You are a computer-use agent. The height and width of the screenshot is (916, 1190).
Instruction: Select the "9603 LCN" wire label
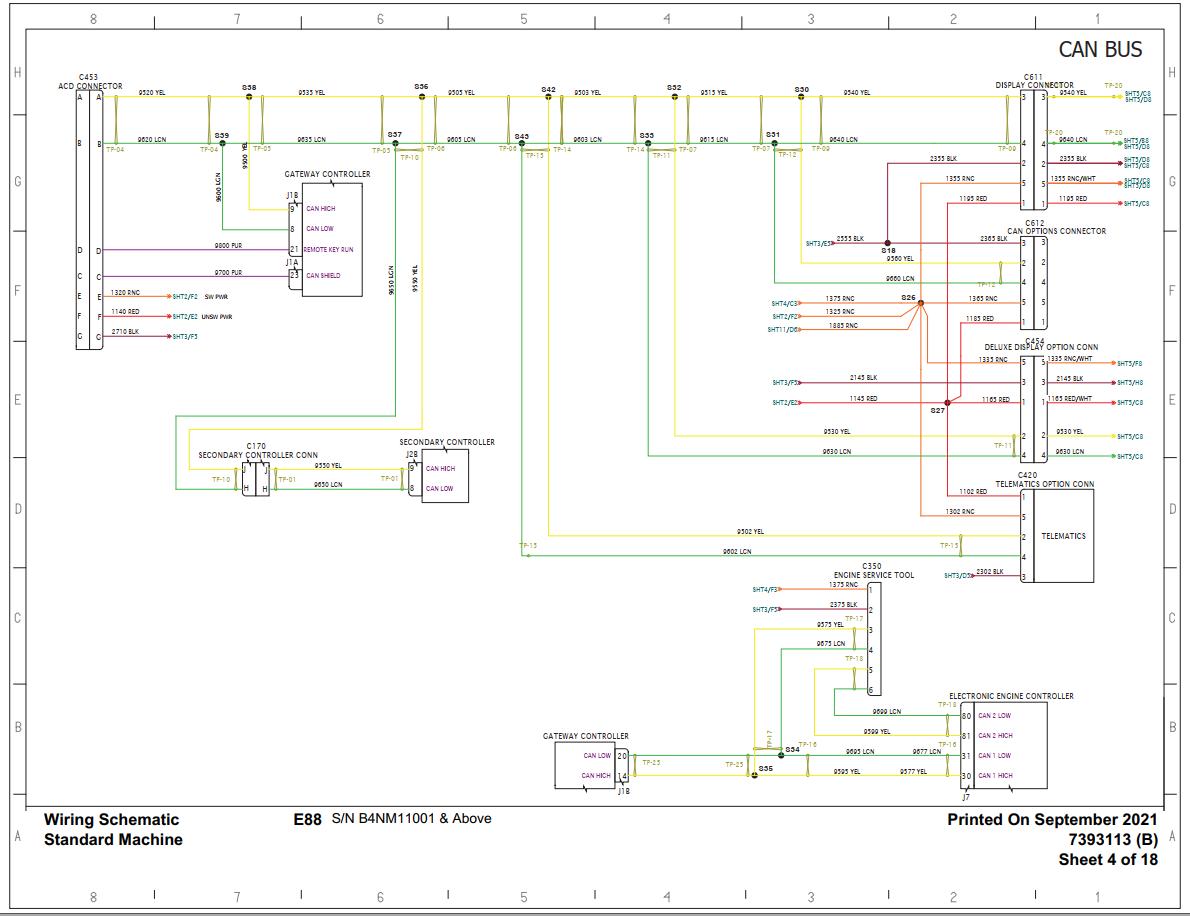point(587,140)
